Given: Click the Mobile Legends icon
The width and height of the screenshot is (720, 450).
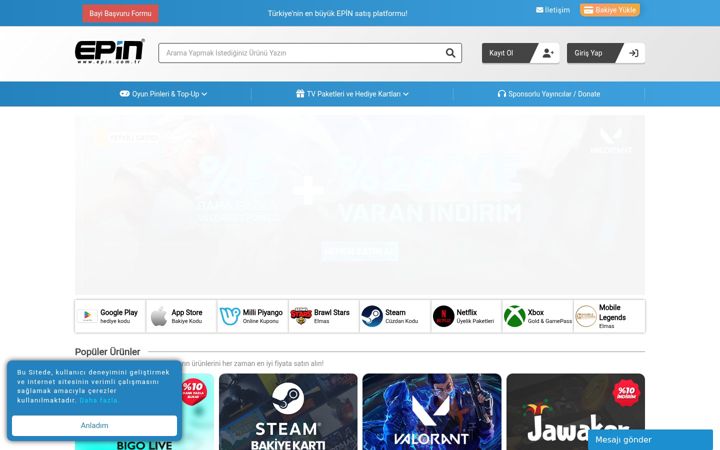Looking at the screenshot, I should point(586,316).
